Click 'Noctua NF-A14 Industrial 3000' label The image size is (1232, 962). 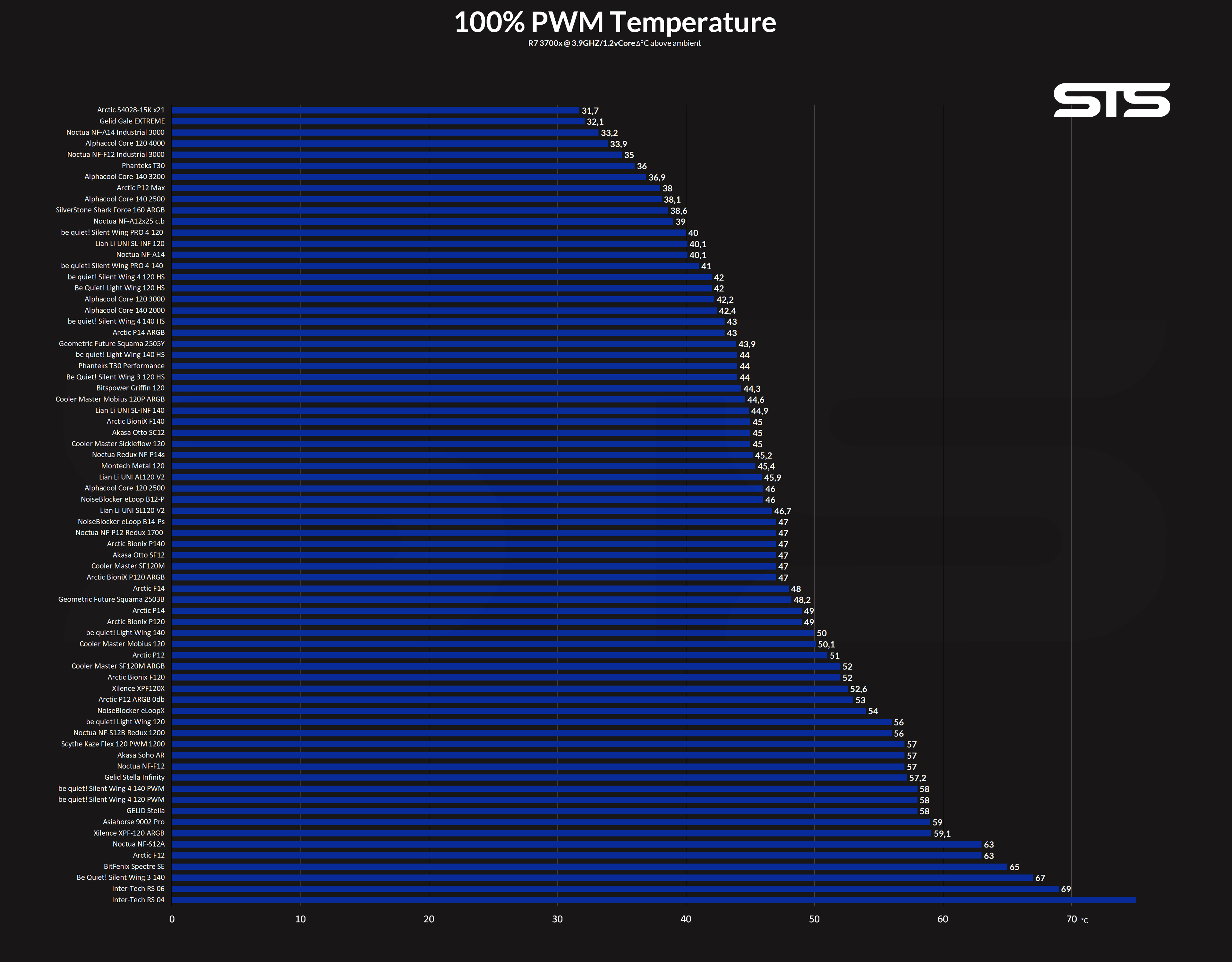tap(116, 132)
